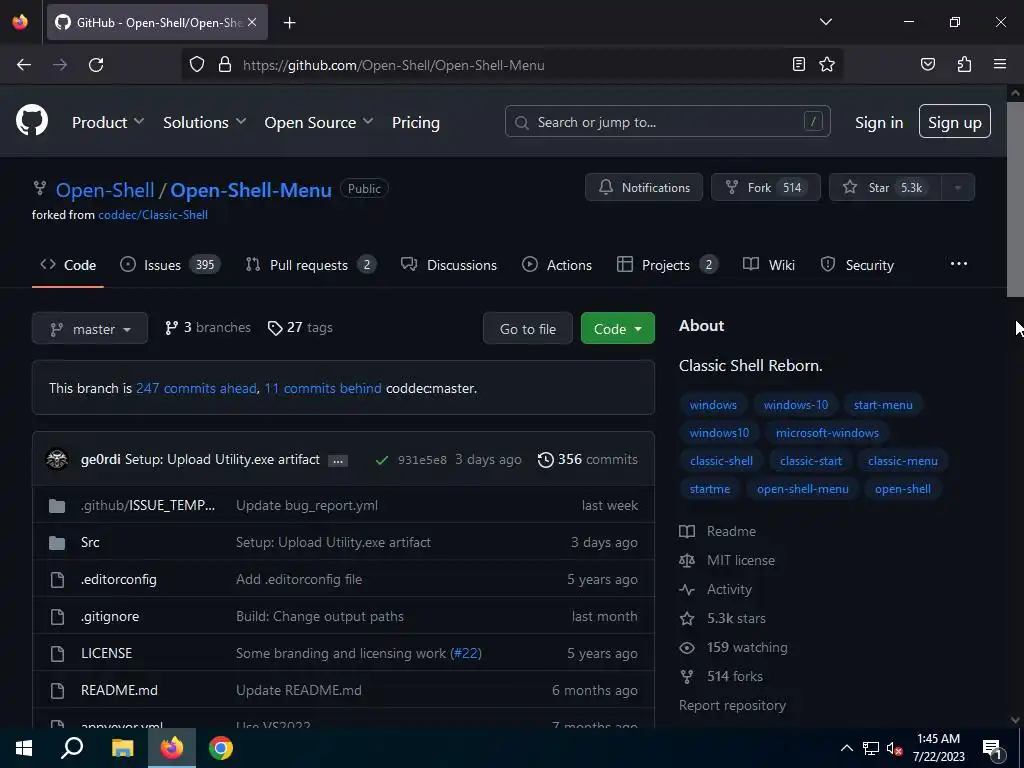Click the Sign up button
This screenshot has width=1024, height=768.
coord(954,121)
